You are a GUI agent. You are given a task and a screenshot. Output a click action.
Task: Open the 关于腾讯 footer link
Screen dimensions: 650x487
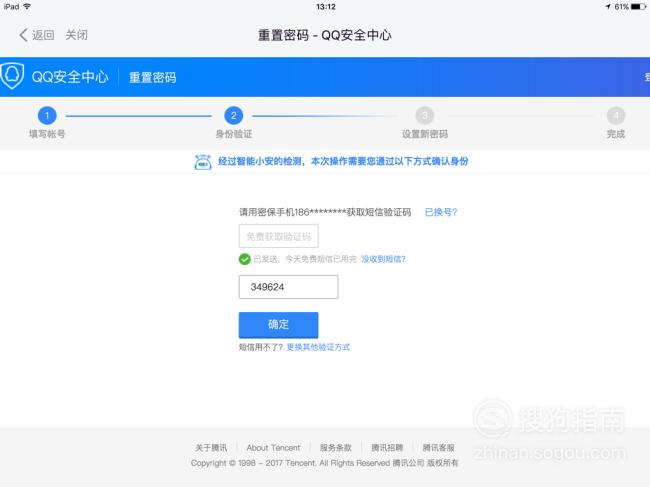click(x=211, y=448)
